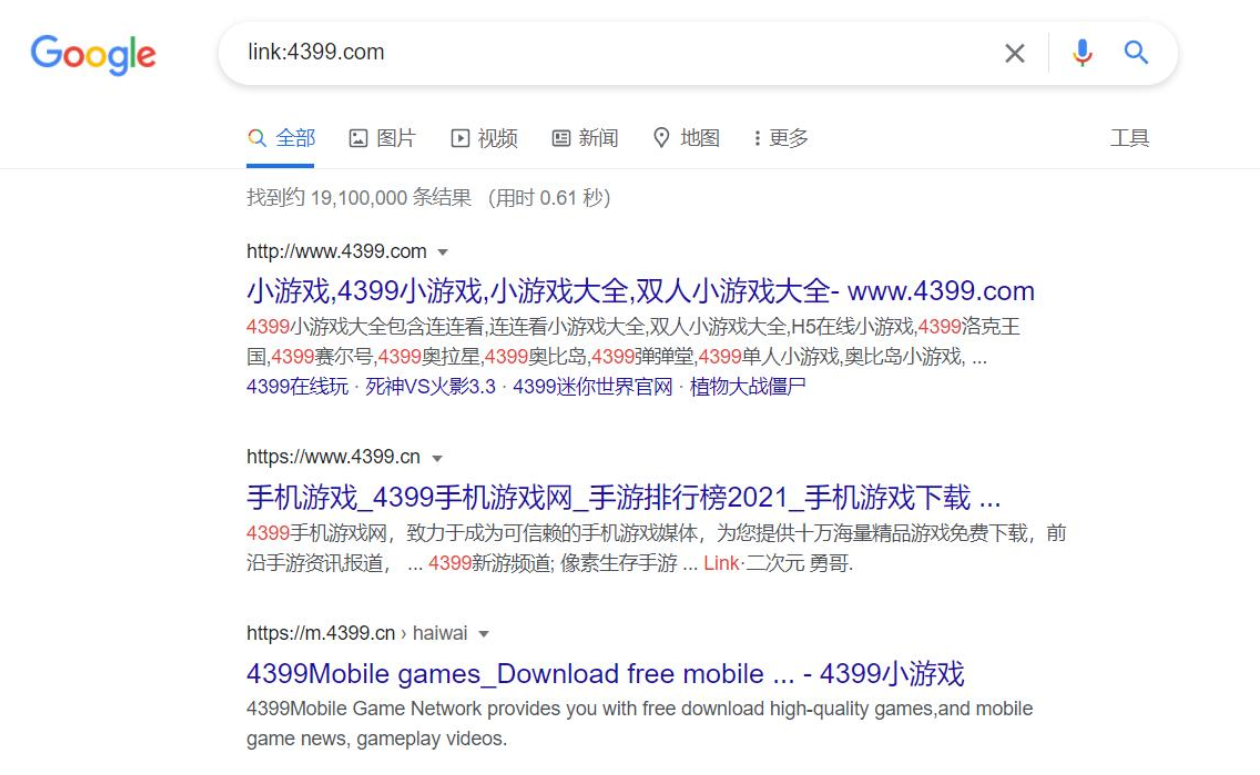Image resolution: width=1260 pixels, height=775 pixels.
Task: Click the Google logo
Action: 93,55
